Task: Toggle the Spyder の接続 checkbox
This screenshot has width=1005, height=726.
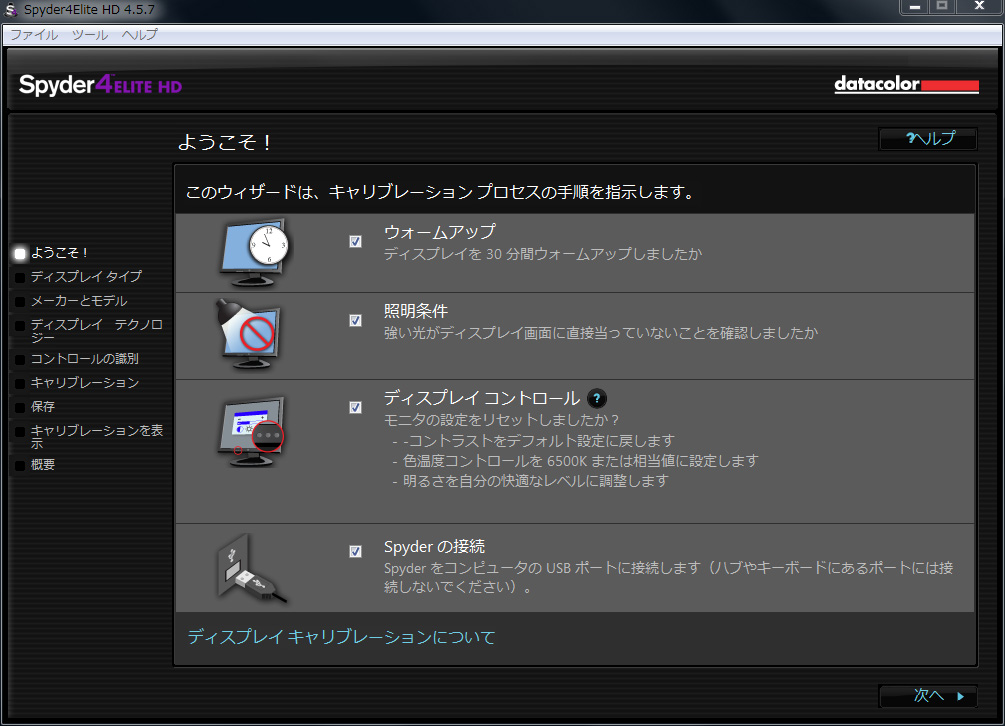Action: [x=356, y=551]
